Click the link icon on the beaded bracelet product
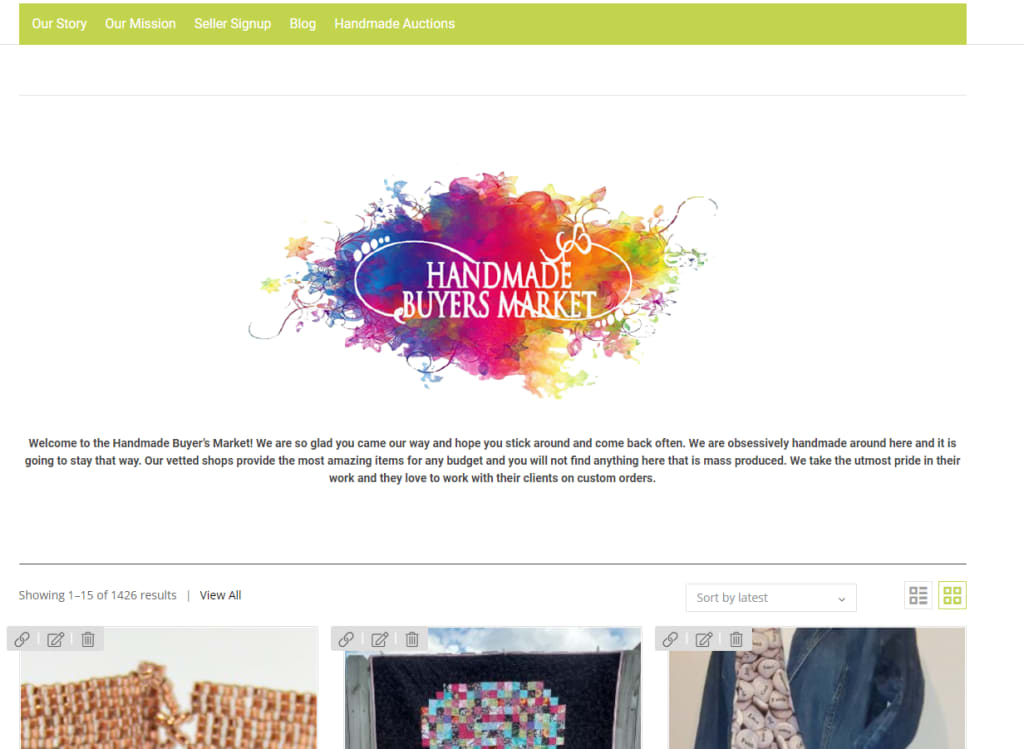This screenshot has height=749, width=1024. (22, 639)
